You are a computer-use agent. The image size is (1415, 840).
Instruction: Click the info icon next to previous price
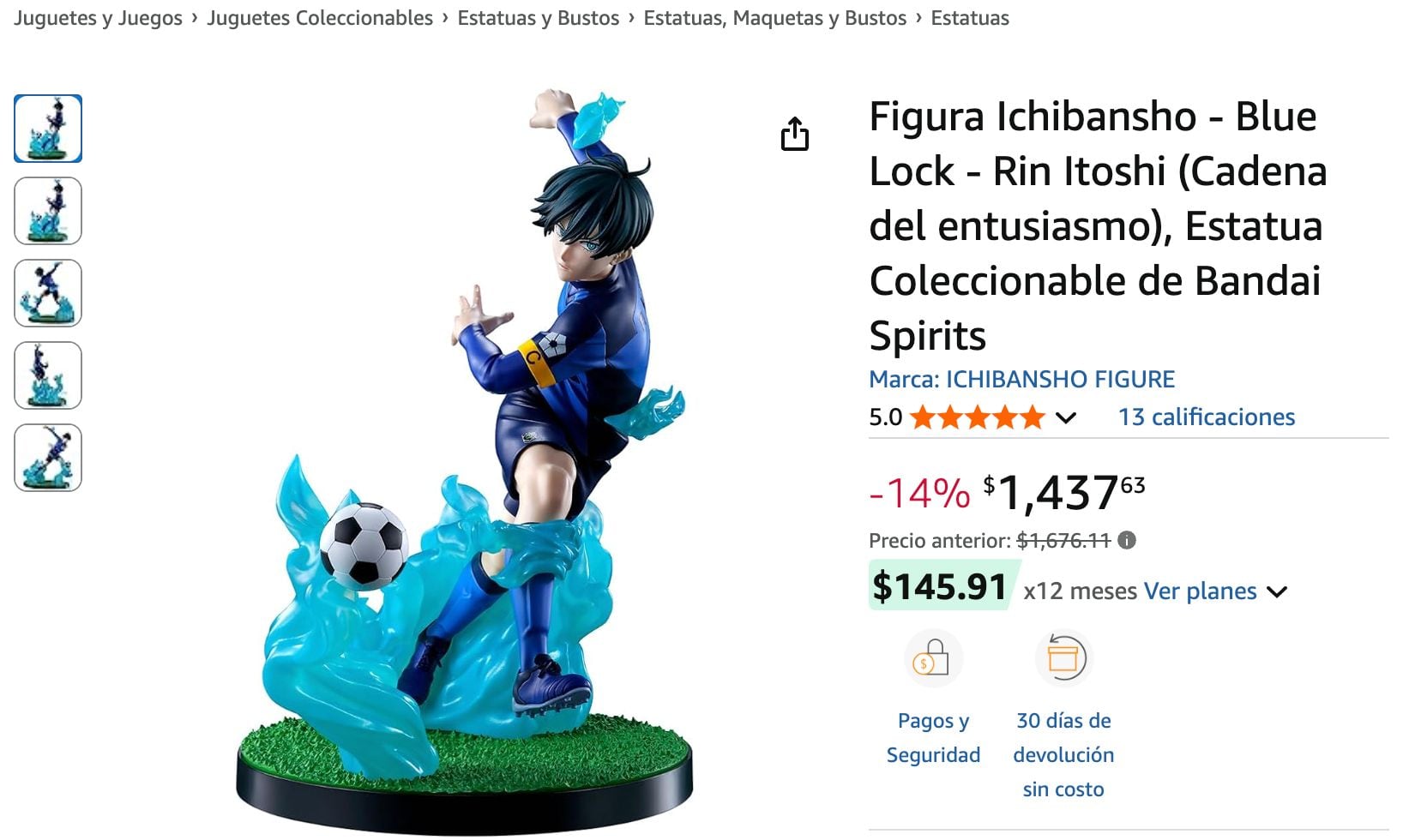coord(1127,540)
